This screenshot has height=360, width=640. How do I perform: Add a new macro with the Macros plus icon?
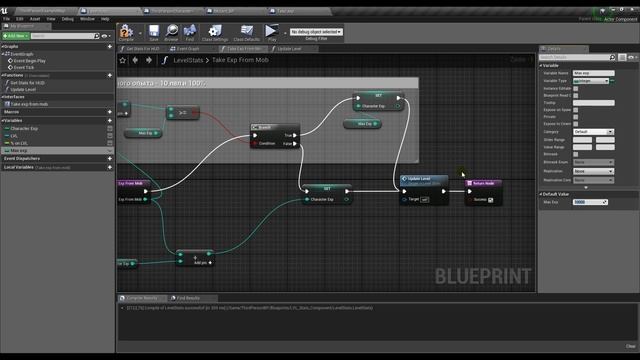click(109, 112)
